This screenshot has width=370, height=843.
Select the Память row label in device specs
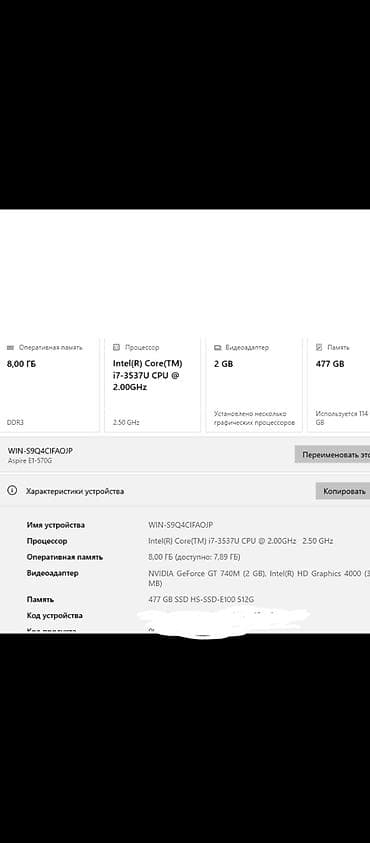(x=40, y=599)
